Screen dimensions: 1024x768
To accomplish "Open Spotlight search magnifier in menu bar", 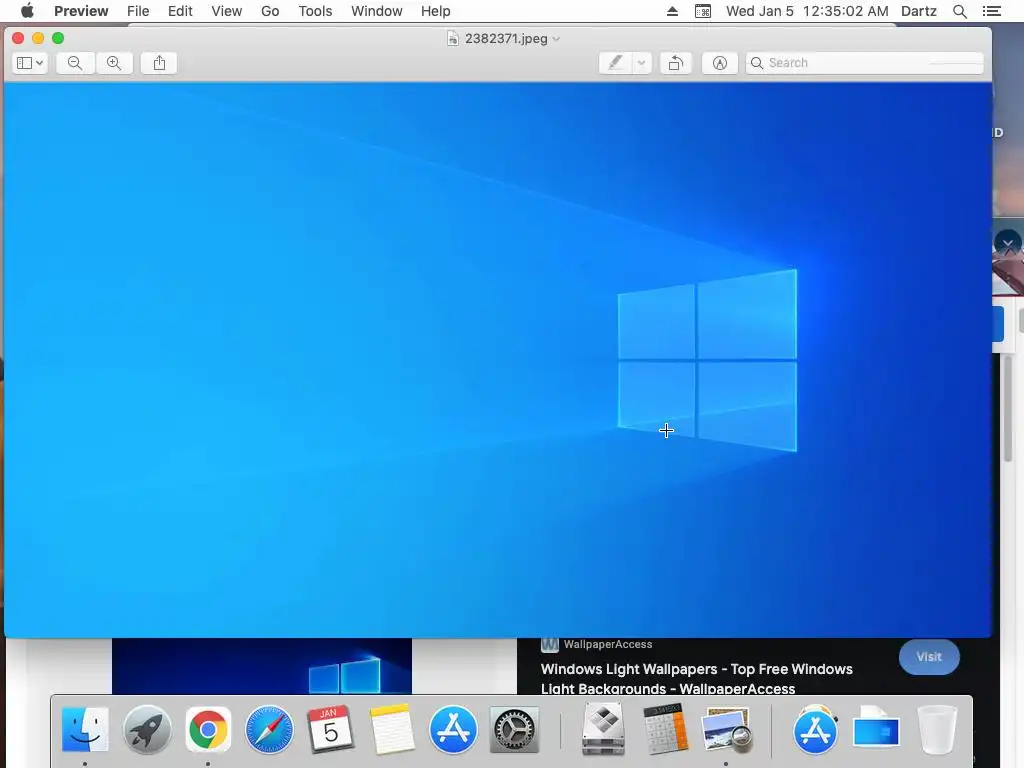I will coord(960,11).
